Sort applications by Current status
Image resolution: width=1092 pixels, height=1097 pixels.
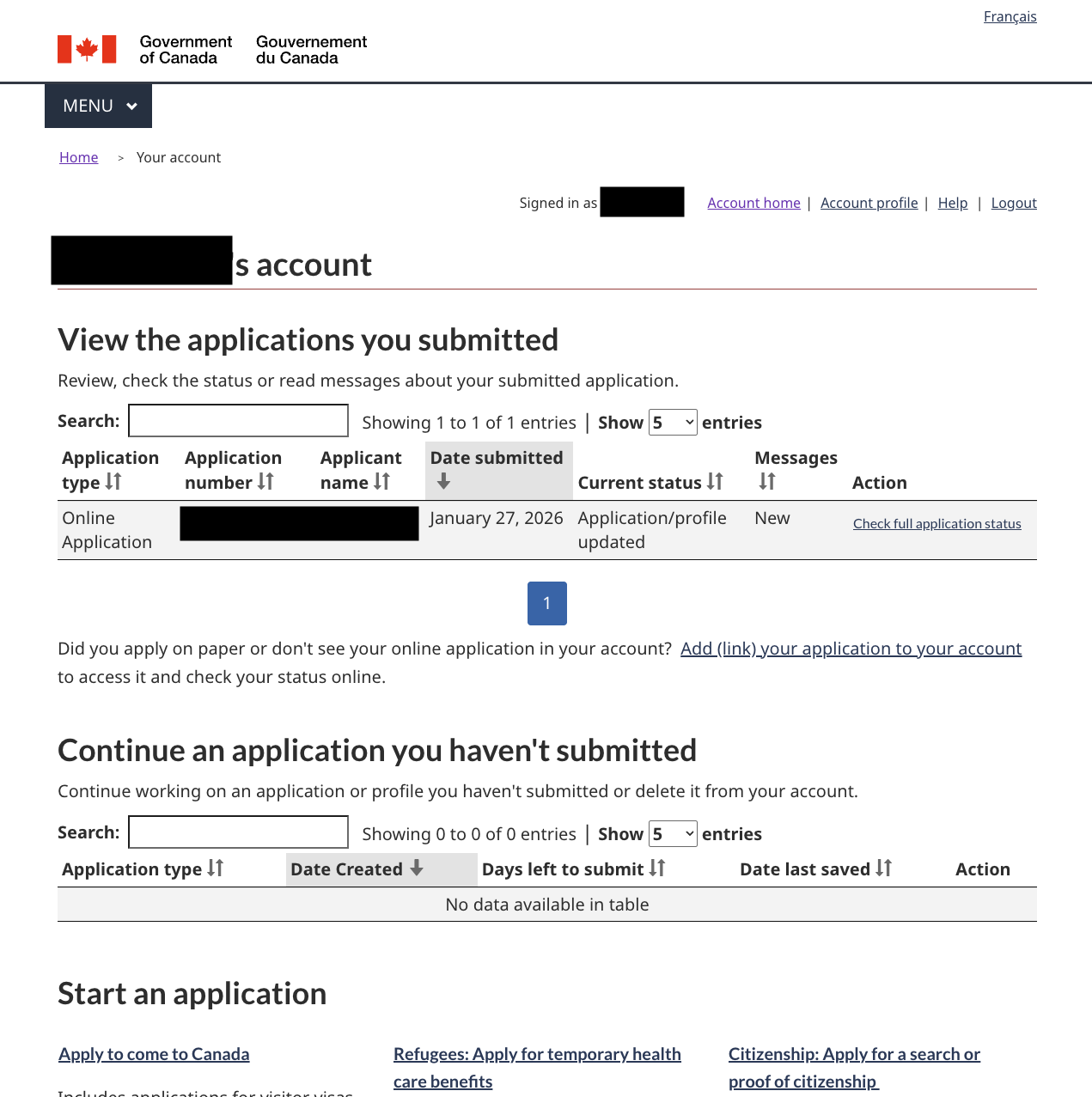716,483
